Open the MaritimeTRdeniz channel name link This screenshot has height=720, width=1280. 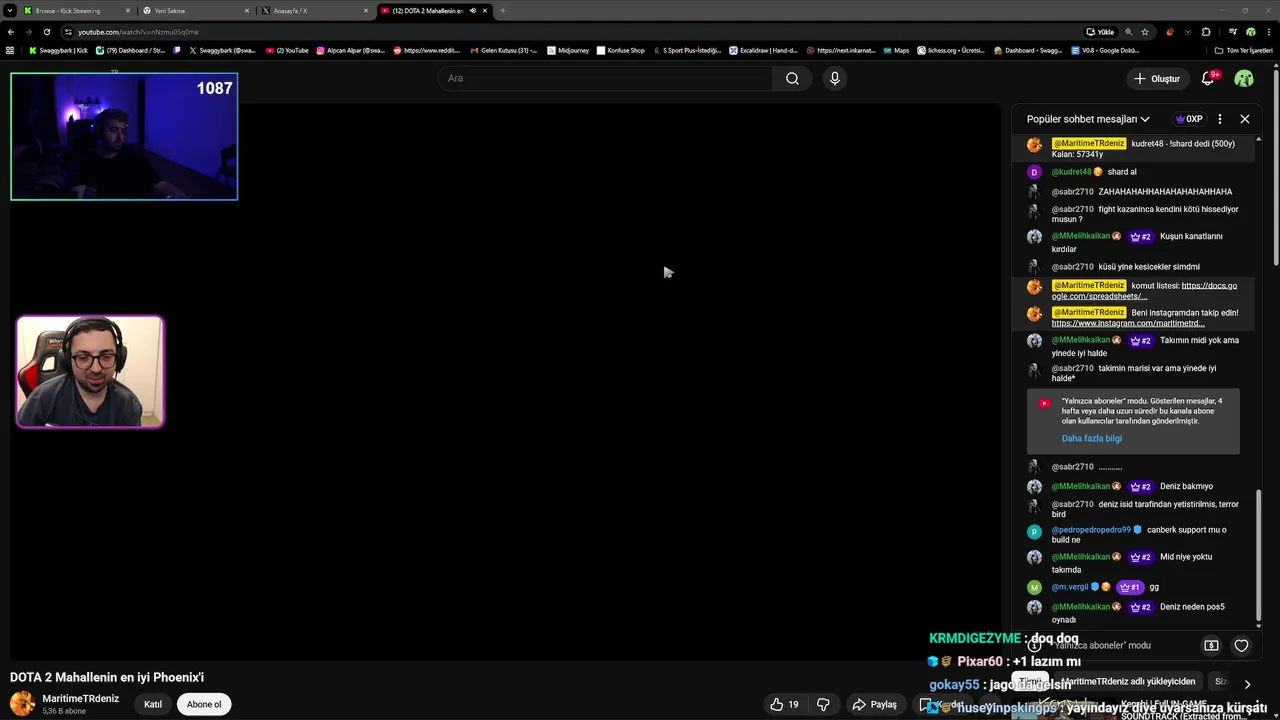[x=80, y=698]
